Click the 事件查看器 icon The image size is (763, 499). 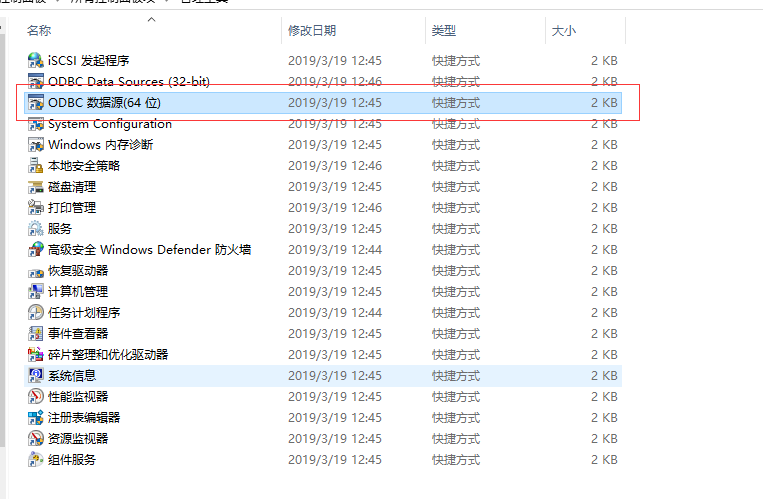pyautogui.click(x=36, y=333)
